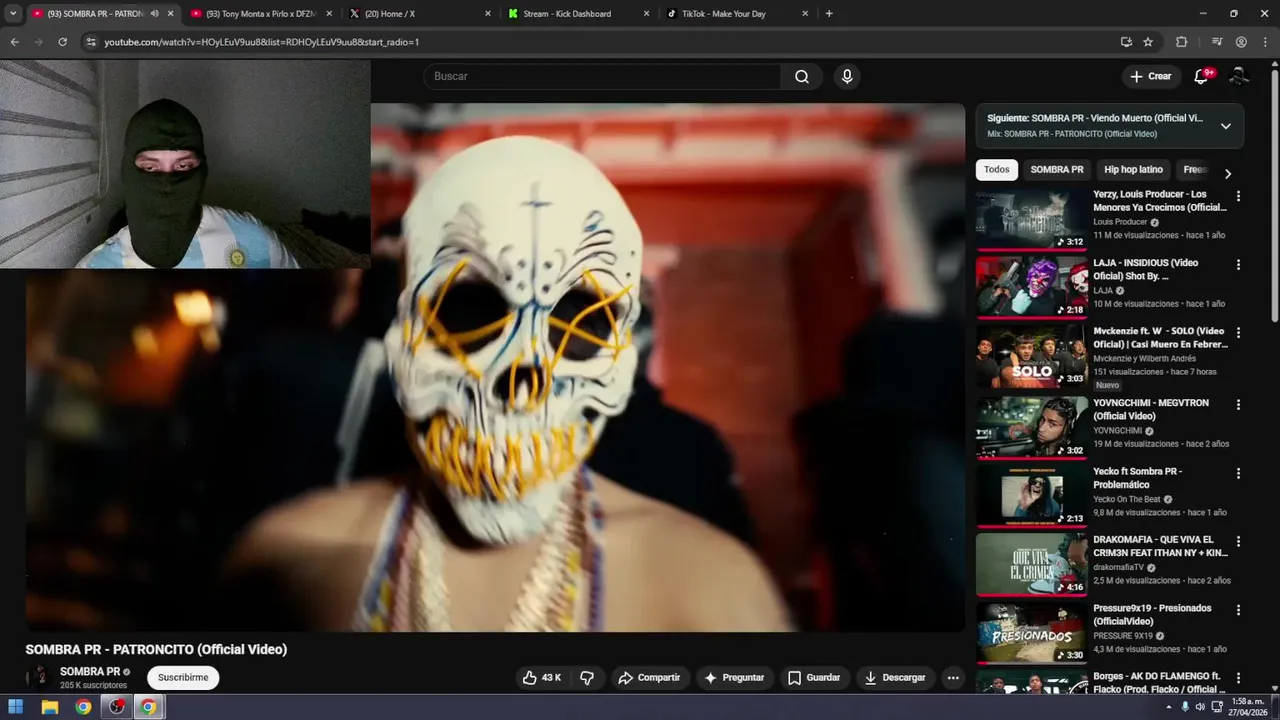Open options menu for Mvckenzie ft. W SOLO video

[1238, 333]
